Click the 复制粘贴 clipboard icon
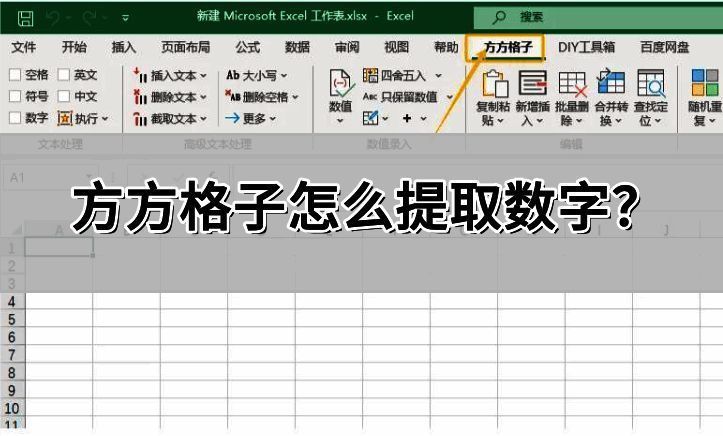 (x=495, y=83)
